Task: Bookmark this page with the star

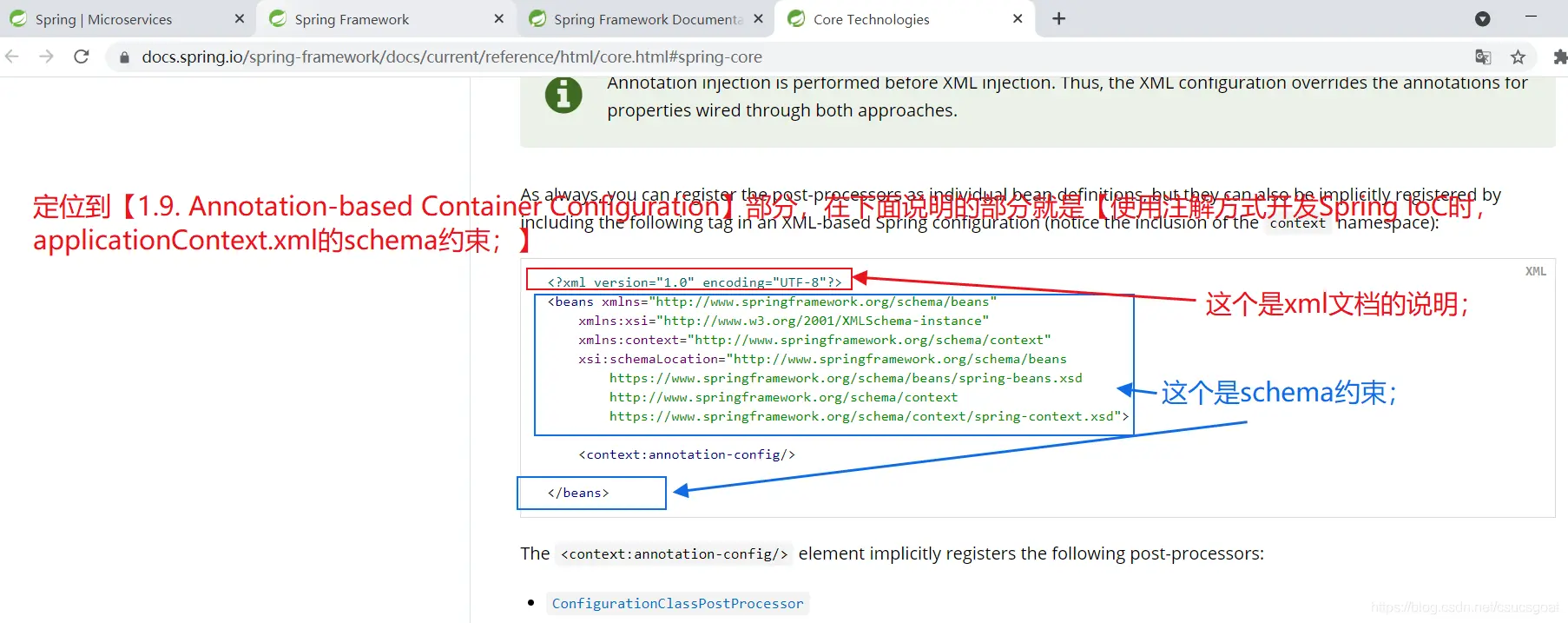Action: 1518,57
